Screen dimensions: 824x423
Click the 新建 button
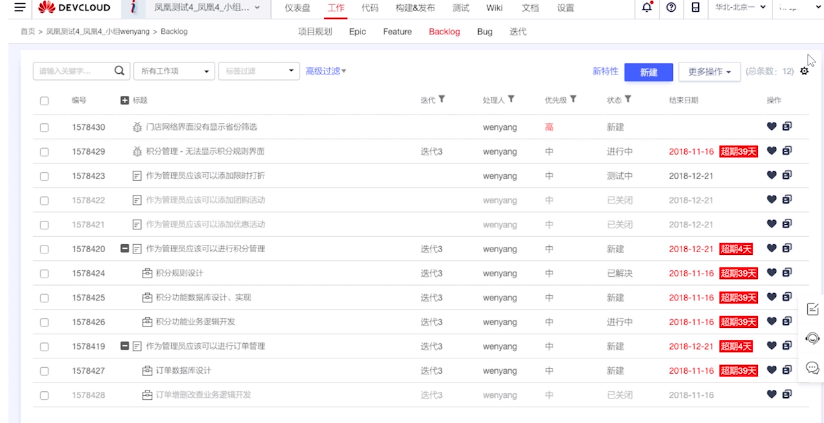(648, 72)
